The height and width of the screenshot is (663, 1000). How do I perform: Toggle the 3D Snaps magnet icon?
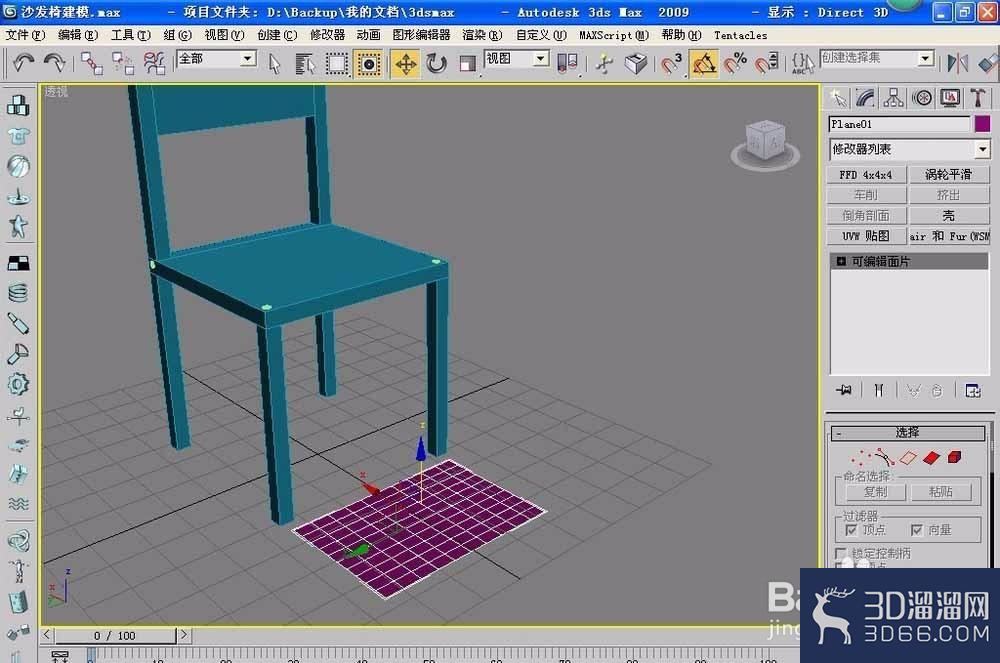[x=672, y=64]
